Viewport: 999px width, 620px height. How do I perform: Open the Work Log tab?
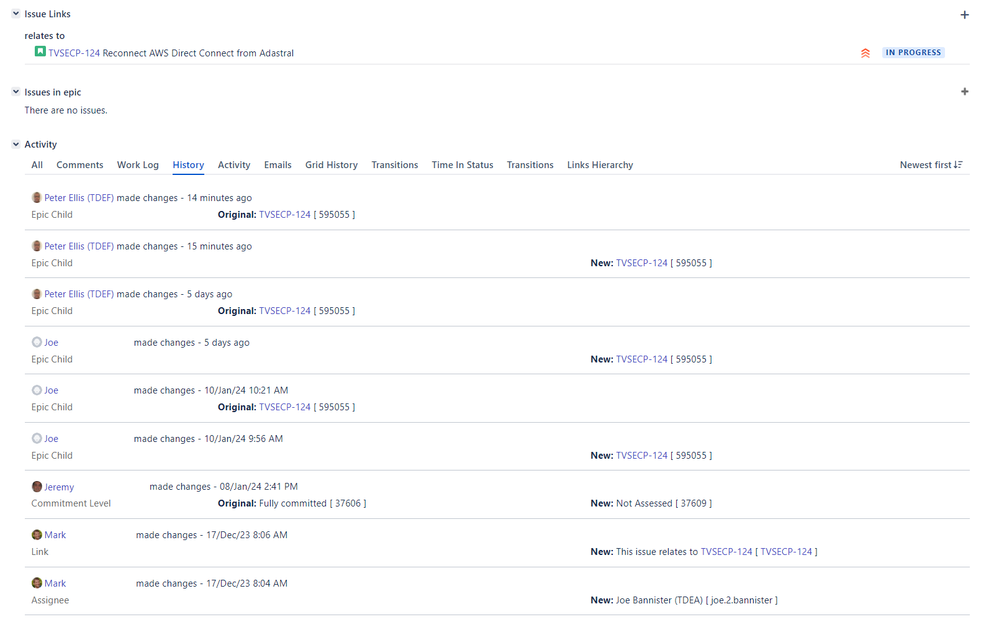pyautogui.click(x=138, y=164)
